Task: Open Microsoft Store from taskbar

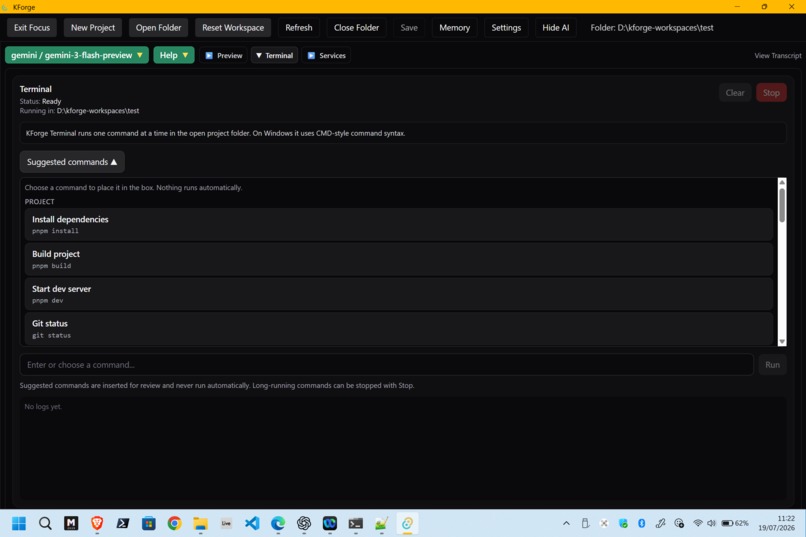Action: (x=149, y=523)
